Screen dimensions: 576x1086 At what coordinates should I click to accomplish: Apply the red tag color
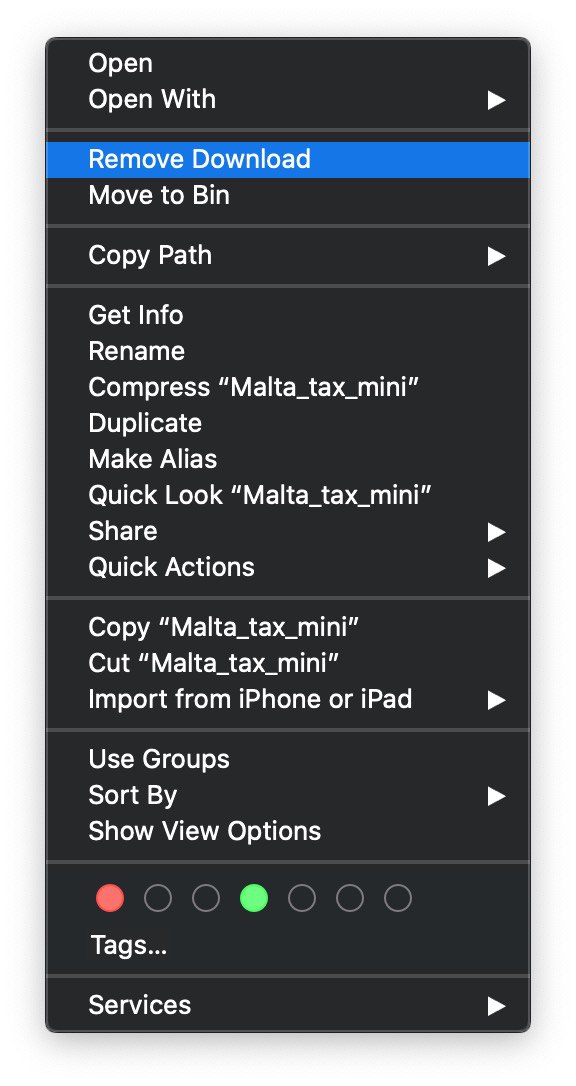110,898
